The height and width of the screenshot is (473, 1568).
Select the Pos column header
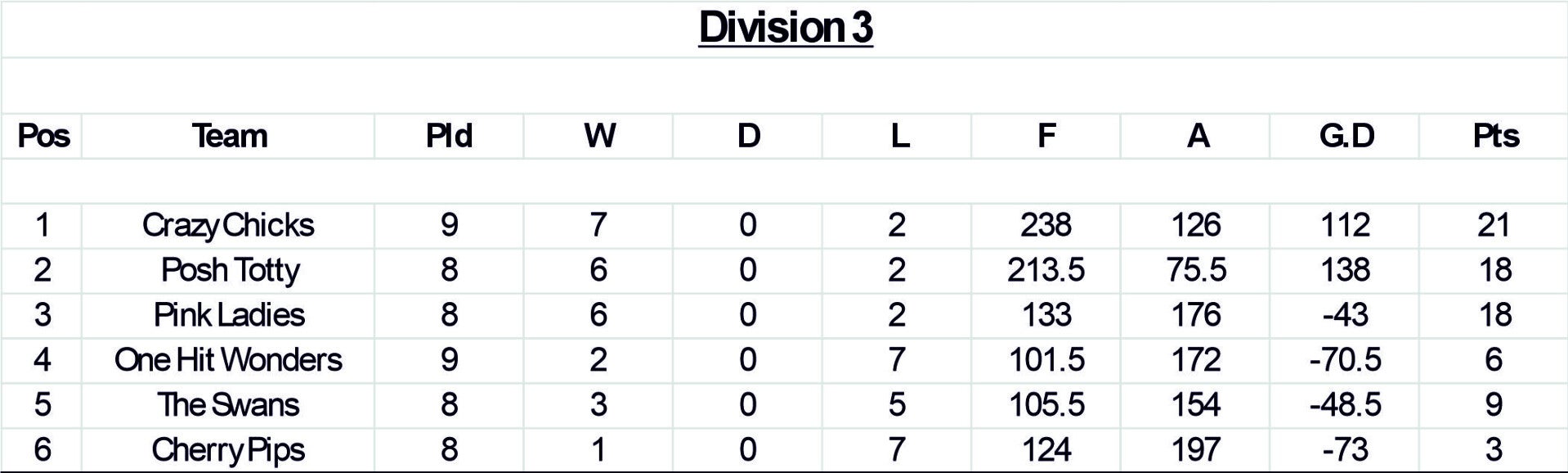(43, 136)
